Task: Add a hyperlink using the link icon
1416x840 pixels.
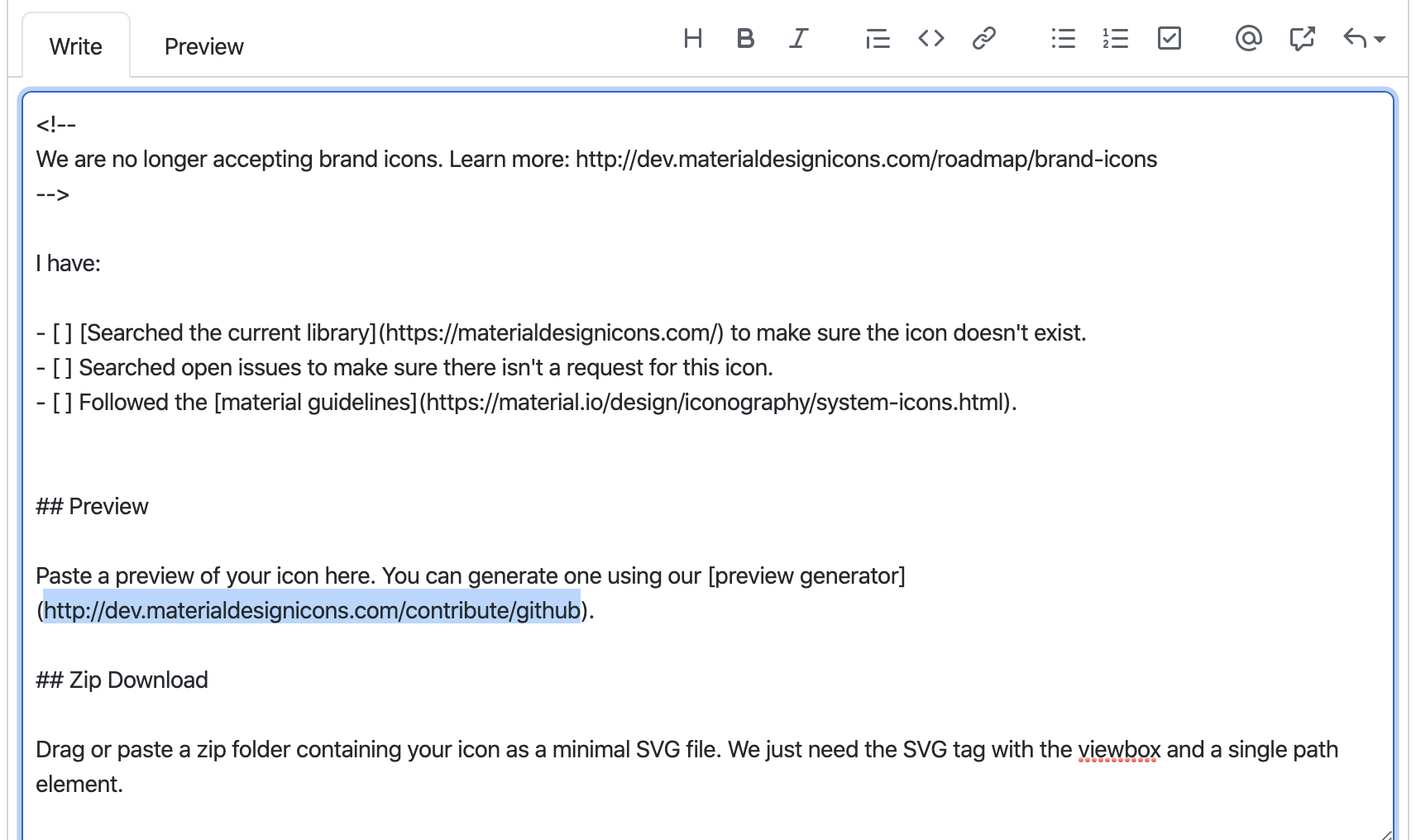Action: pyautogui.click(x=983, y=38)
